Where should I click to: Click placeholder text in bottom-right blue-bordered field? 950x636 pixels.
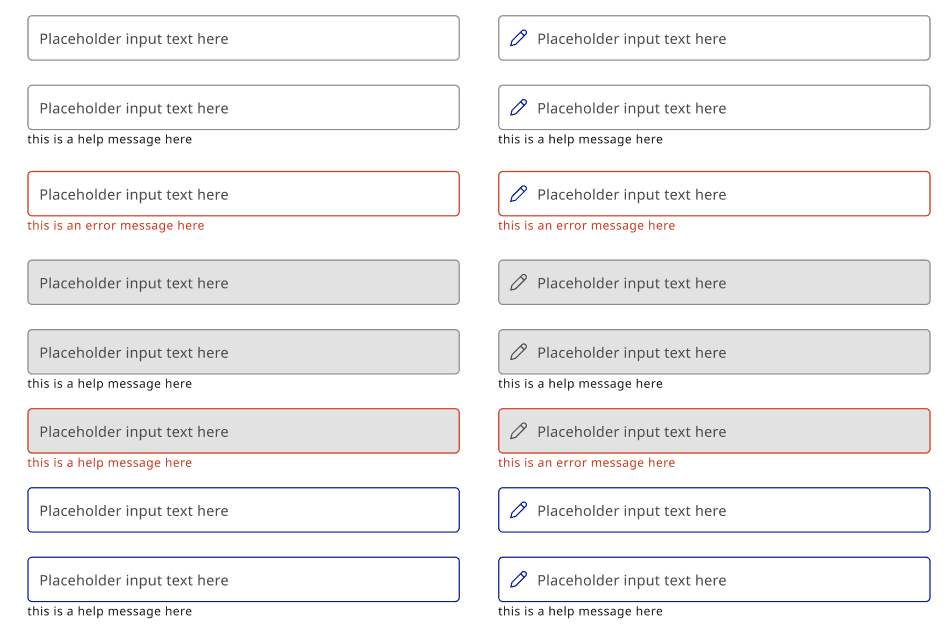pyautogui.click(x=631, y=581)
